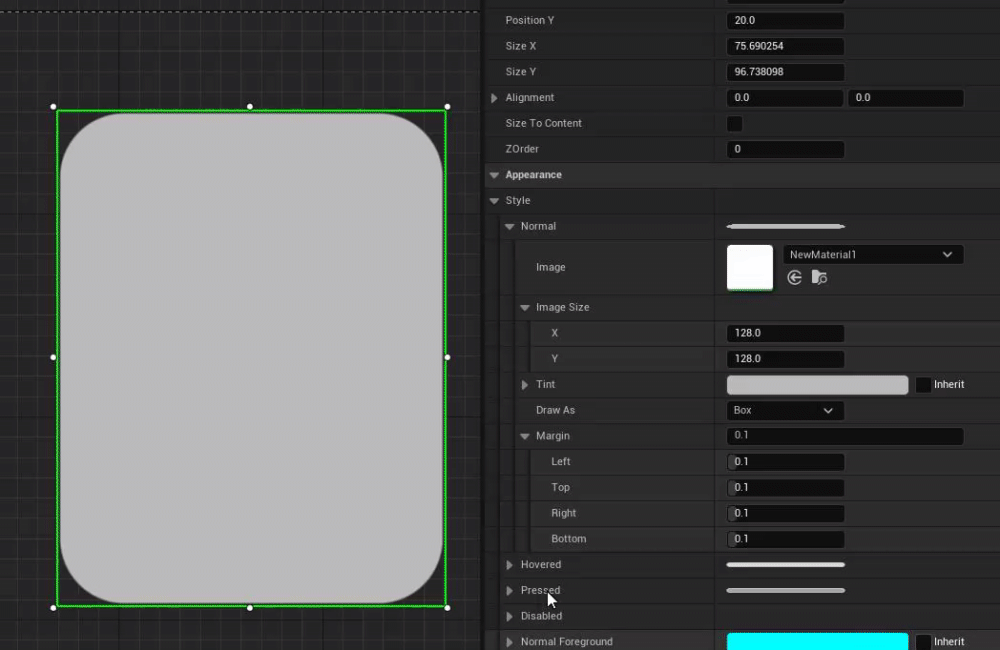The image size is (1000, 650).
Task: Enable the Size To Content checkbox
Action: pos(735,124)
